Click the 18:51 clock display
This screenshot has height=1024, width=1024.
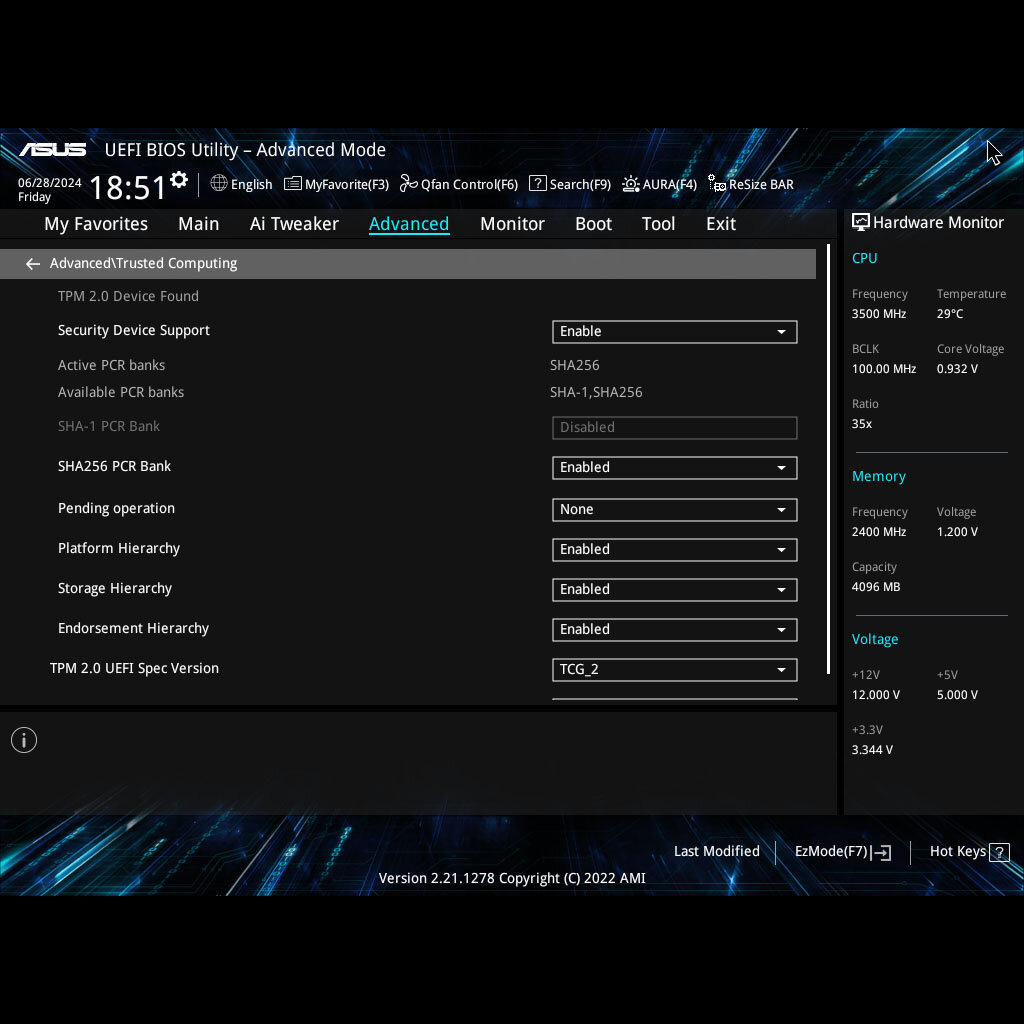[127, 188]
